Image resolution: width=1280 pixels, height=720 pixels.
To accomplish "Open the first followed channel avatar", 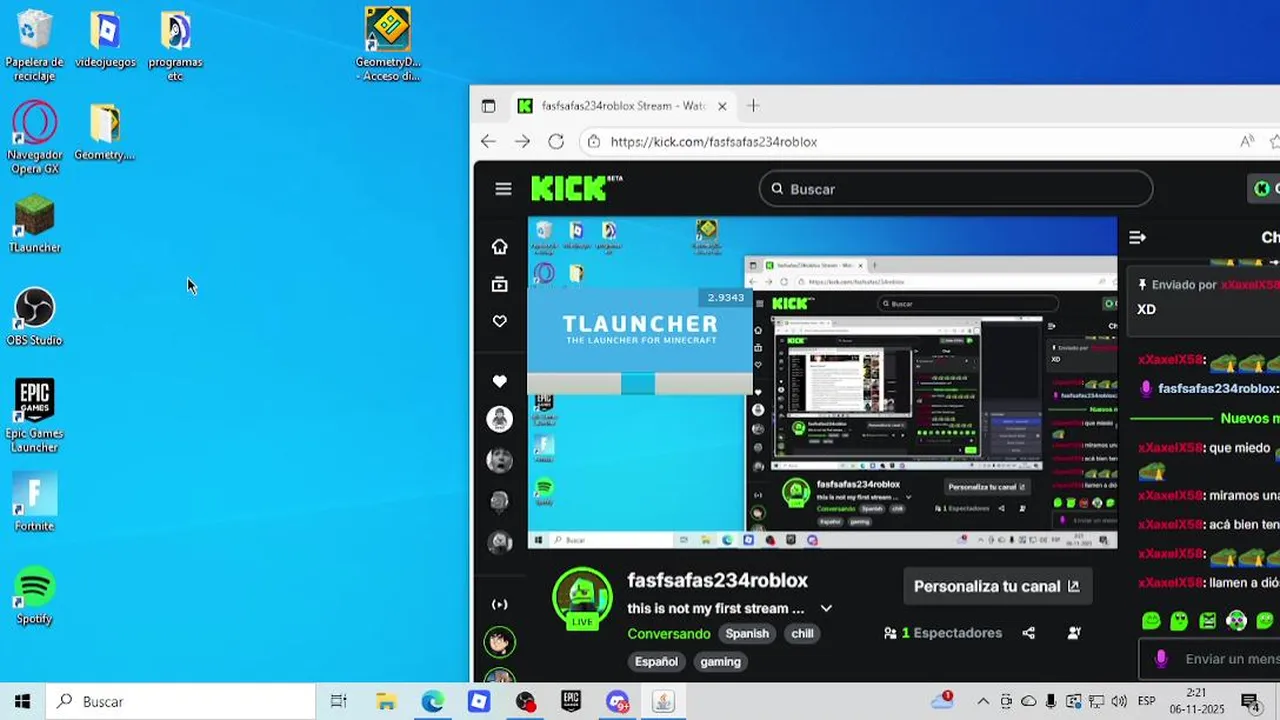I will [x=499, y=419].
